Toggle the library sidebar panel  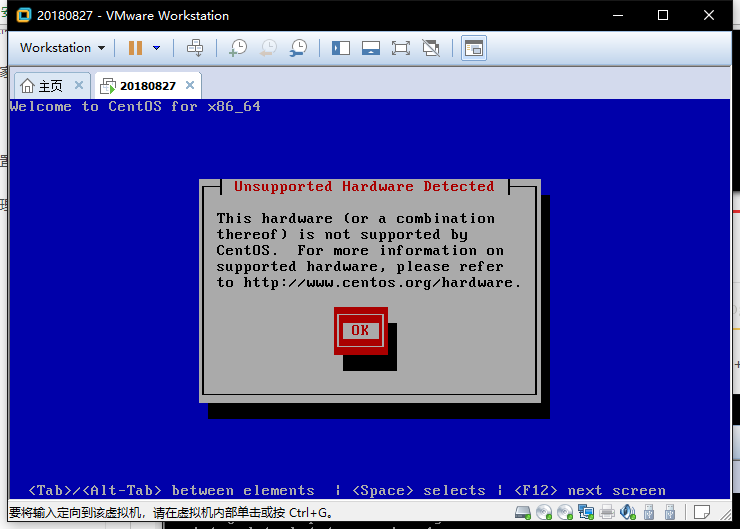coord(341,48)
